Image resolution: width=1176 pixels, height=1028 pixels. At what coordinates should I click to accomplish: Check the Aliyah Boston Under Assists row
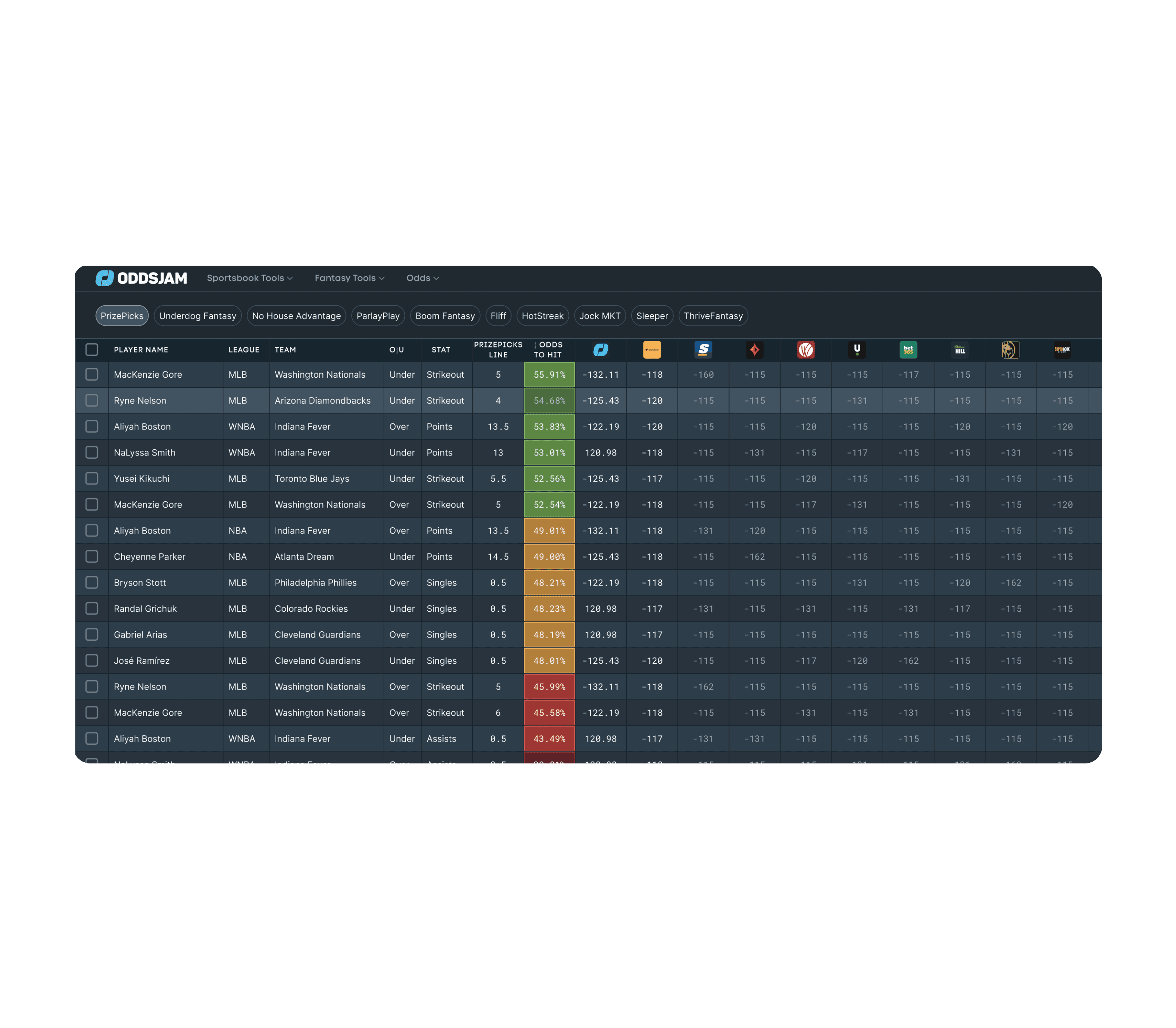click(92, 739)
